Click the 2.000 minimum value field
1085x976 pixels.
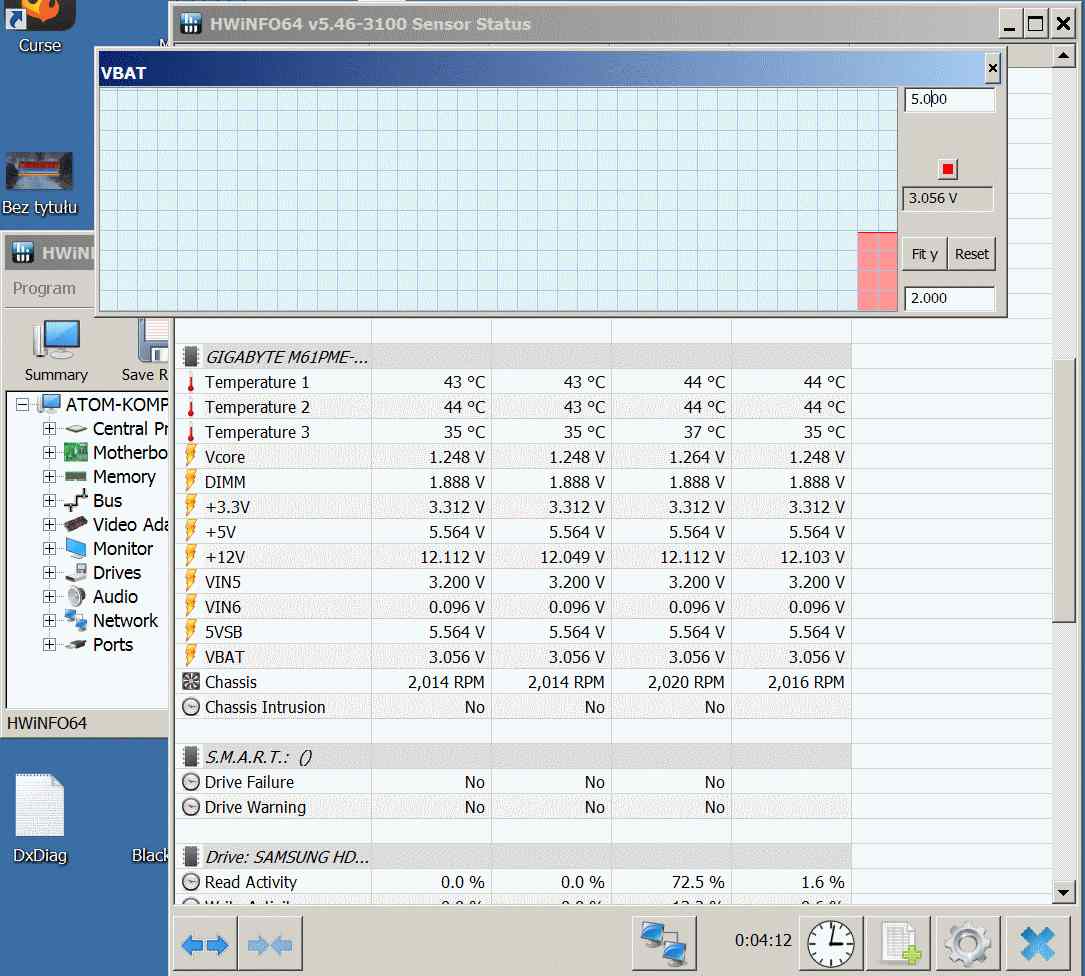click(x=949, y=298)
